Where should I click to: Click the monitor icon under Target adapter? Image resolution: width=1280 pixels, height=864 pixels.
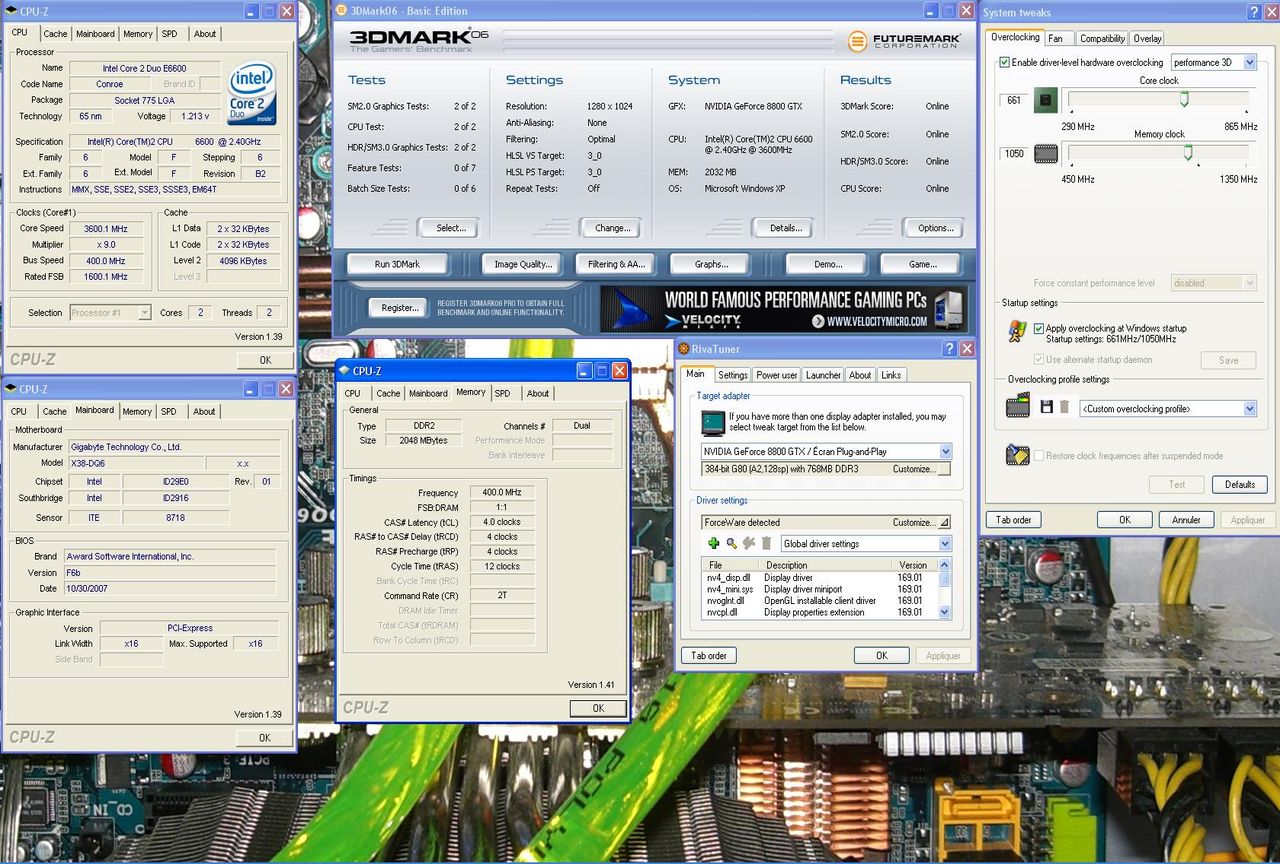tap(714, 422)
